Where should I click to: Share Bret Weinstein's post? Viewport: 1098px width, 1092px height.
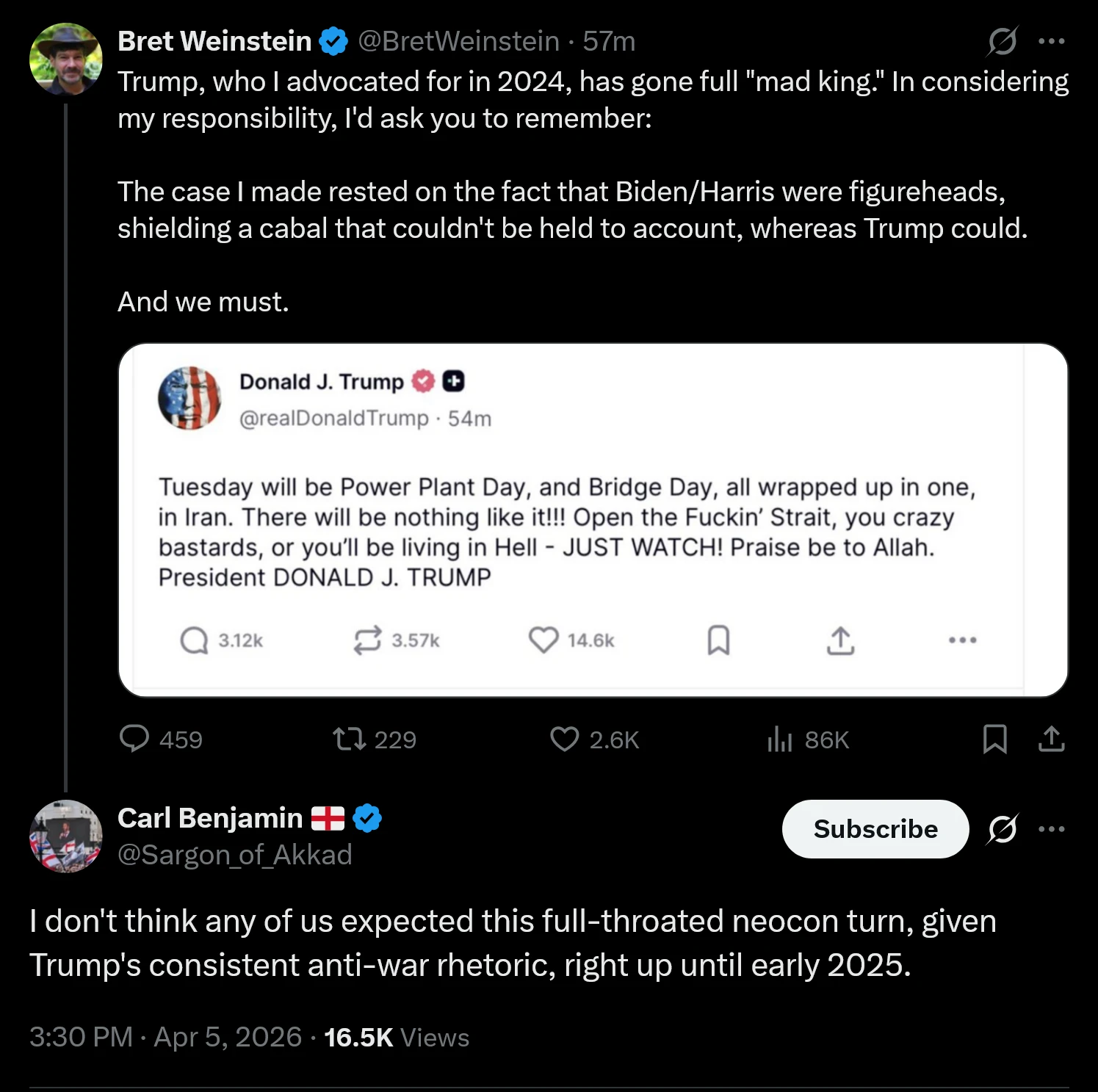pyautogui.click(x=1052, y=739)
